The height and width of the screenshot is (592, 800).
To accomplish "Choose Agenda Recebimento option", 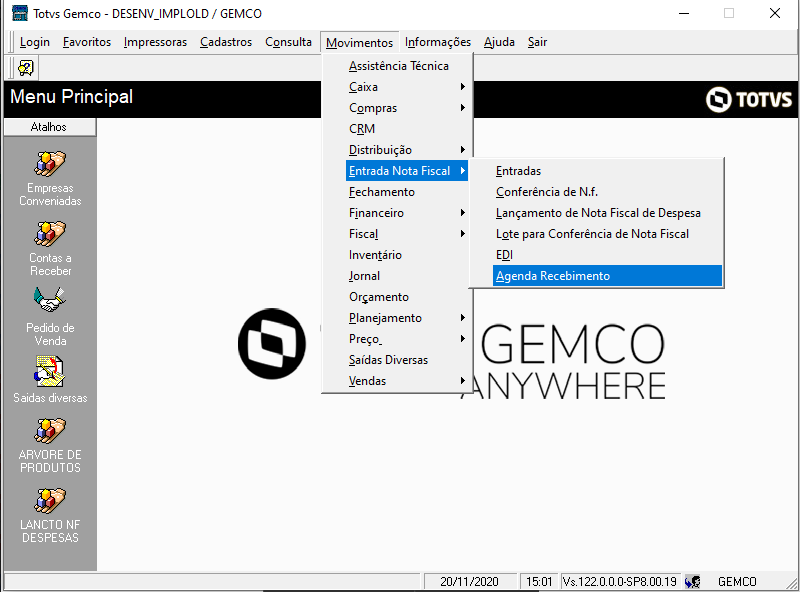I will coord(607,276).
